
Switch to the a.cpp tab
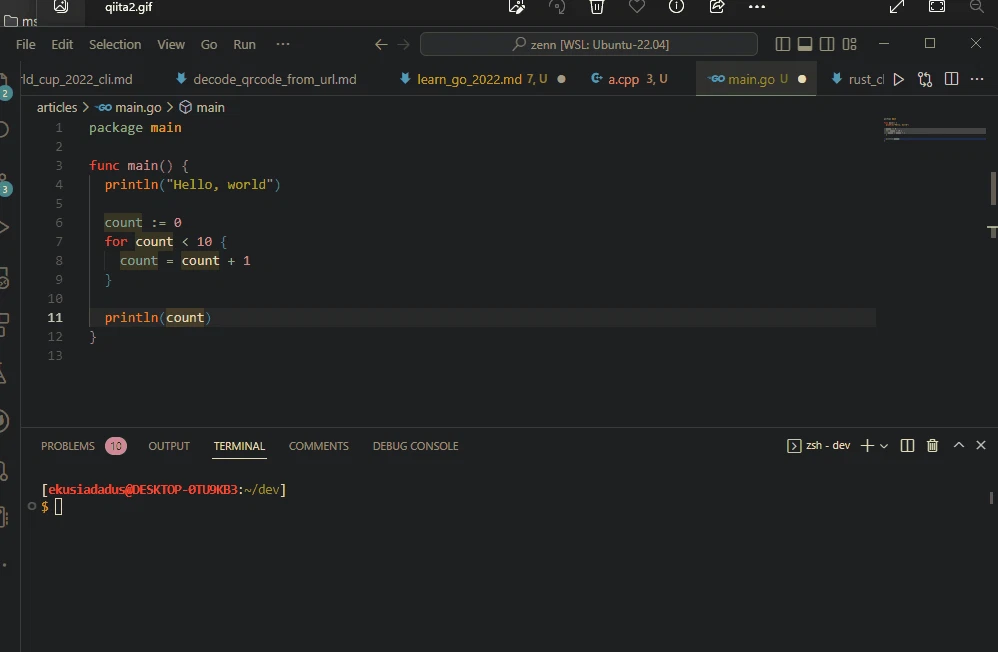point(629,79)
